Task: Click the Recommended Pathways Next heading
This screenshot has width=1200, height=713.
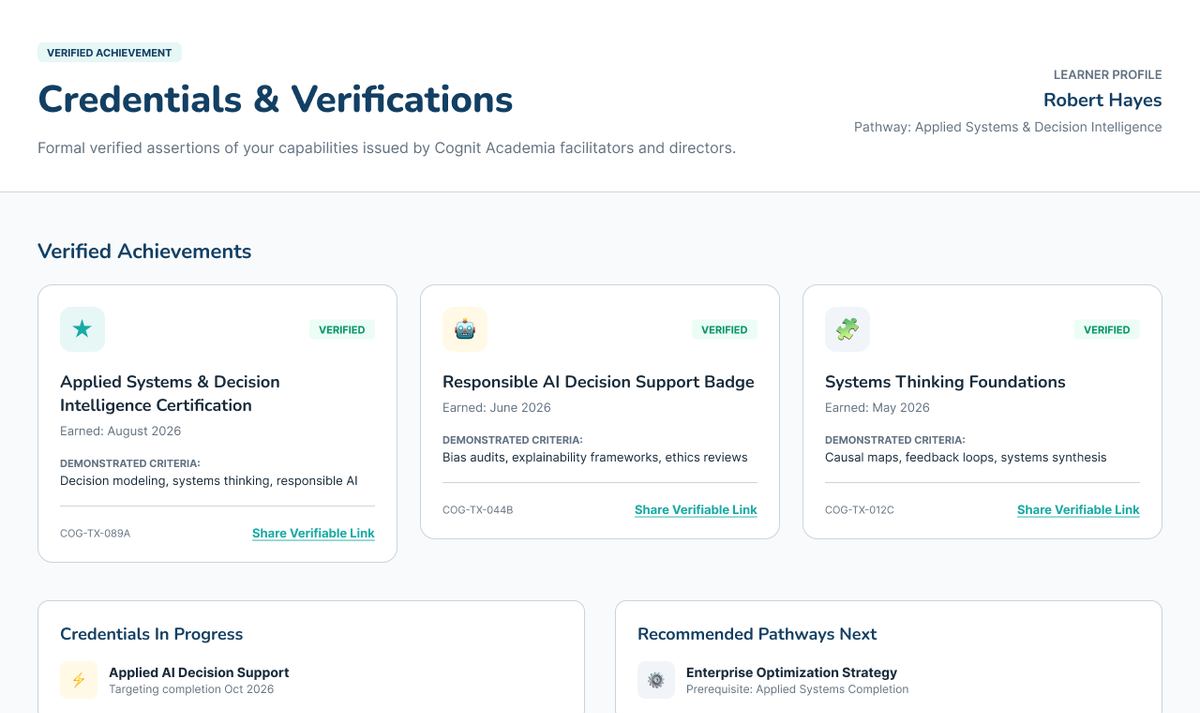Action: [x=757, y=634]
